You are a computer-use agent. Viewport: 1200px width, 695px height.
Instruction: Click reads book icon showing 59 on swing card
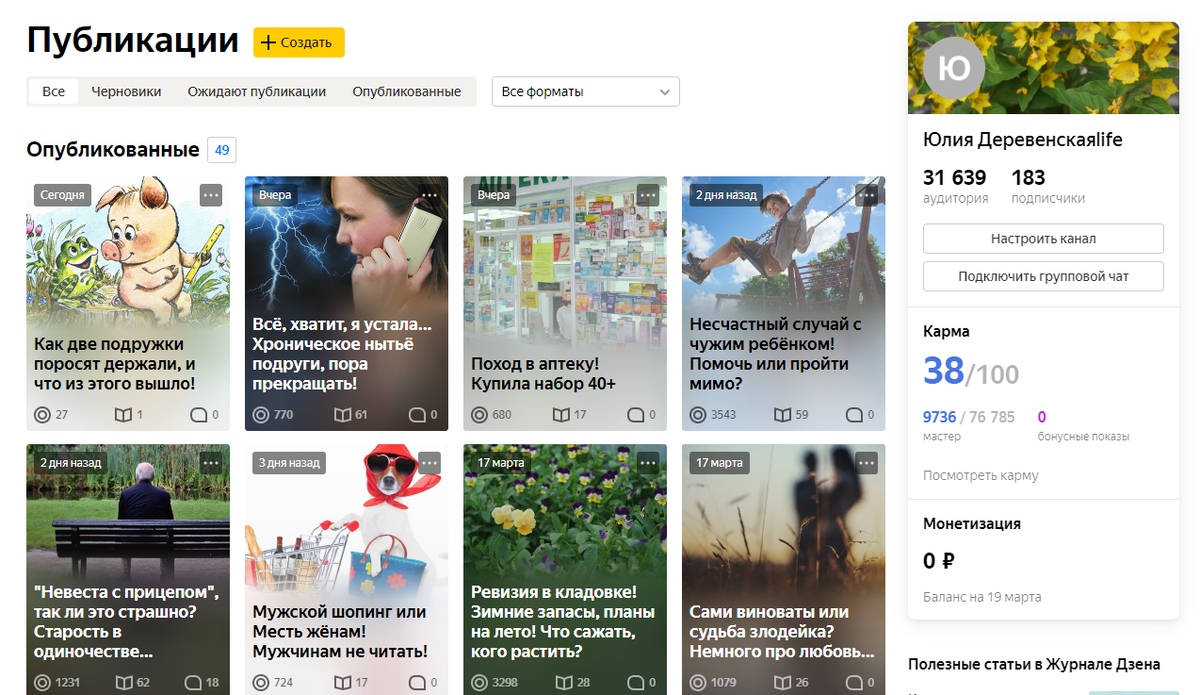781,415
